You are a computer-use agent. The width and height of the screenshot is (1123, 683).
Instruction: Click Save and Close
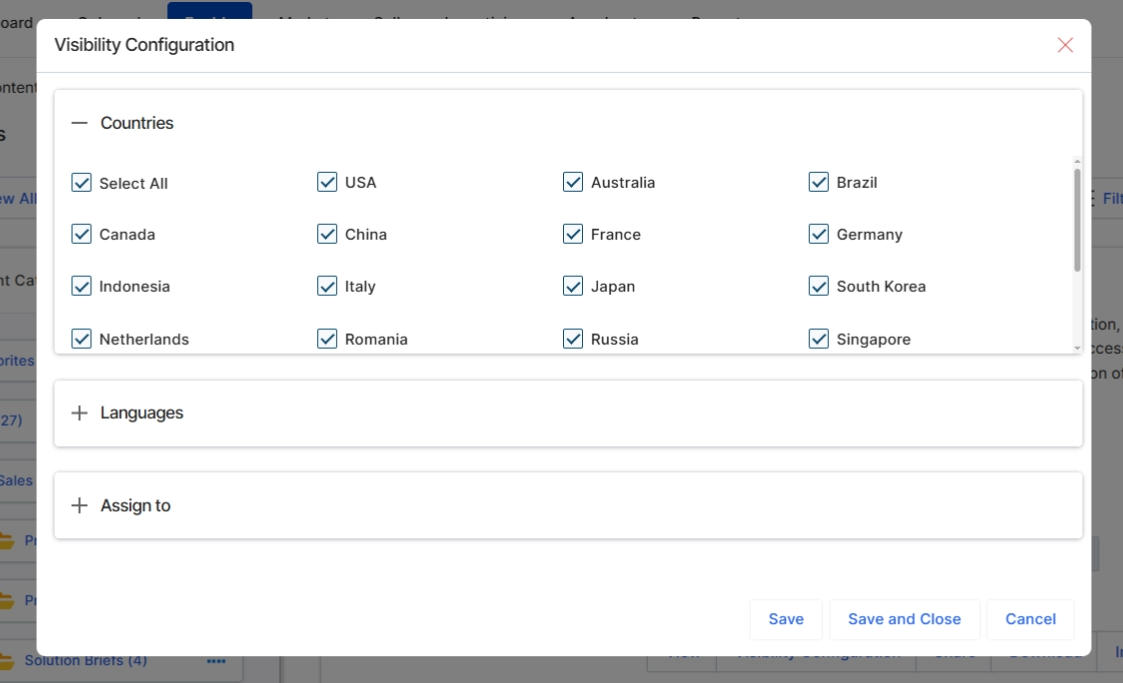coord(905,619)
